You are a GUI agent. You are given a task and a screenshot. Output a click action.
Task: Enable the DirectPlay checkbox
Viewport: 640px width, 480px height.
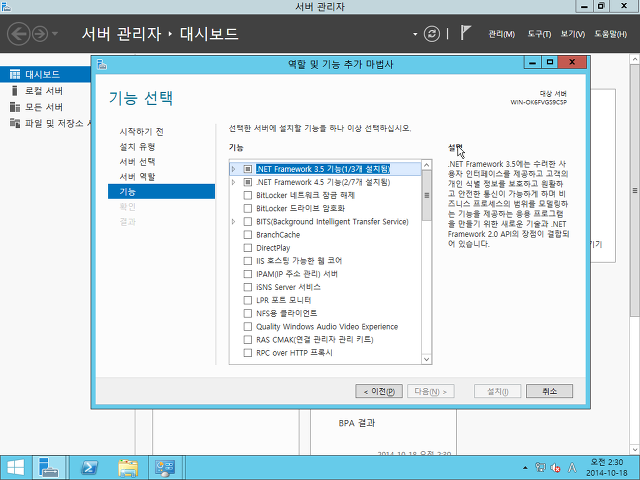pyautogui.click(x=247, y=248)
